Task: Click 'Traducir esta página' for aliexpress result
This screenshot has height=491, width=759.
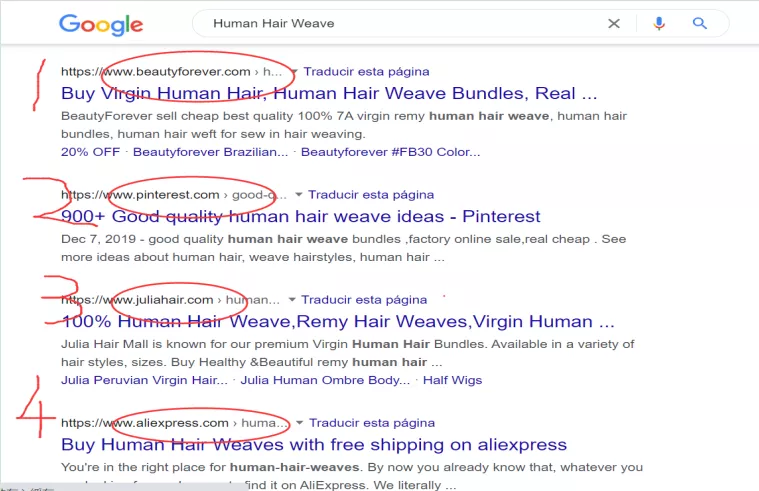Action: 372,423
